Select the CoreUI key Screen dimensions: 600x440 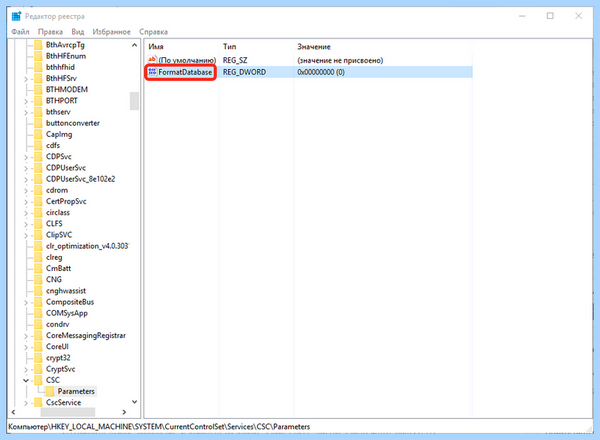[57, 347]
